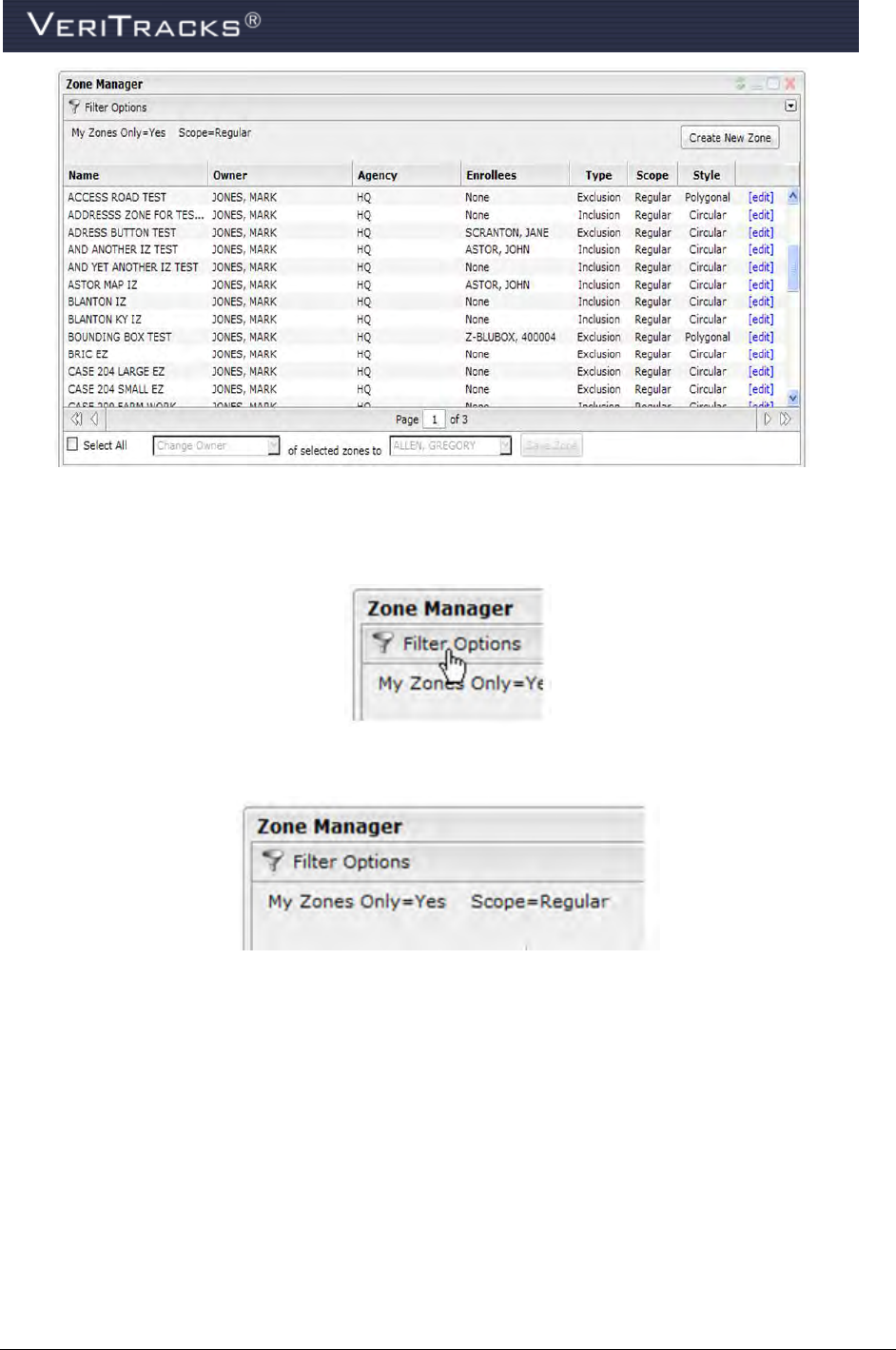896x1350 pixels.
Task: Select the BRIC EZ zone name
Action: coord(88,354)
